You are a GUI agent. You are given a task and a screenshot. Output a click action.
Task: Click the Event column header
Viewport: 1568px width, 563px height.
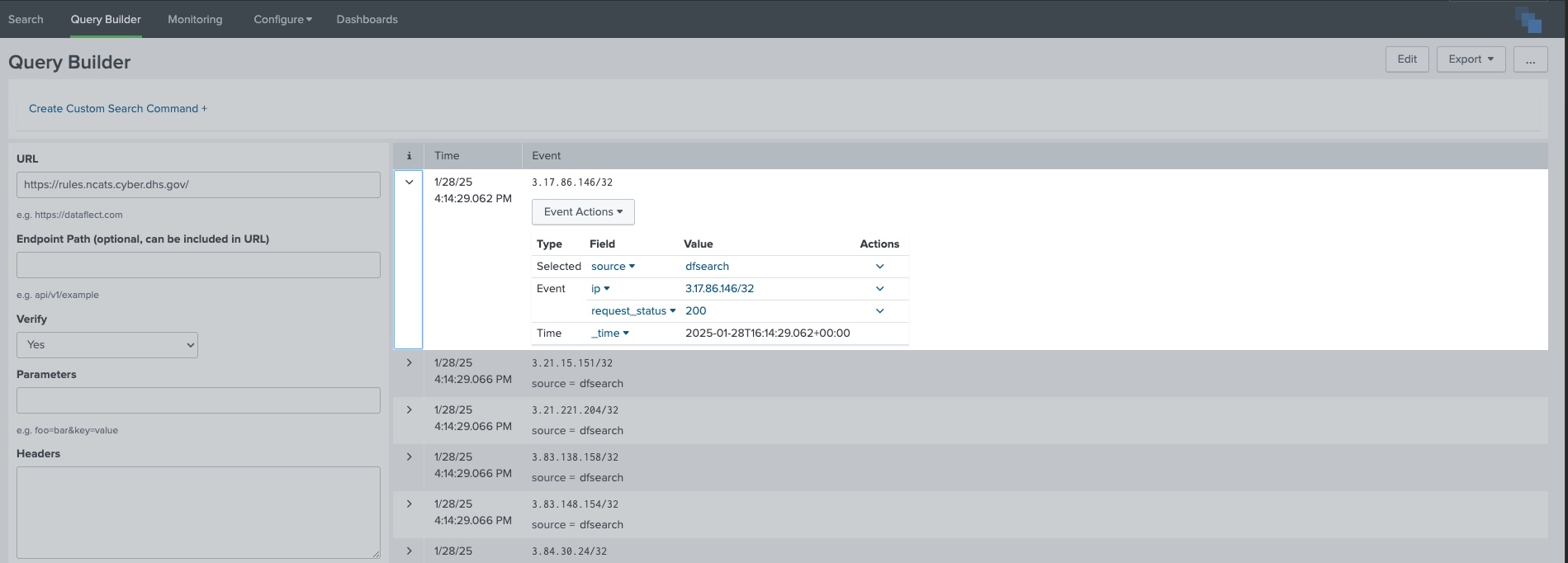pyautogui.click(x=546, y=155)
